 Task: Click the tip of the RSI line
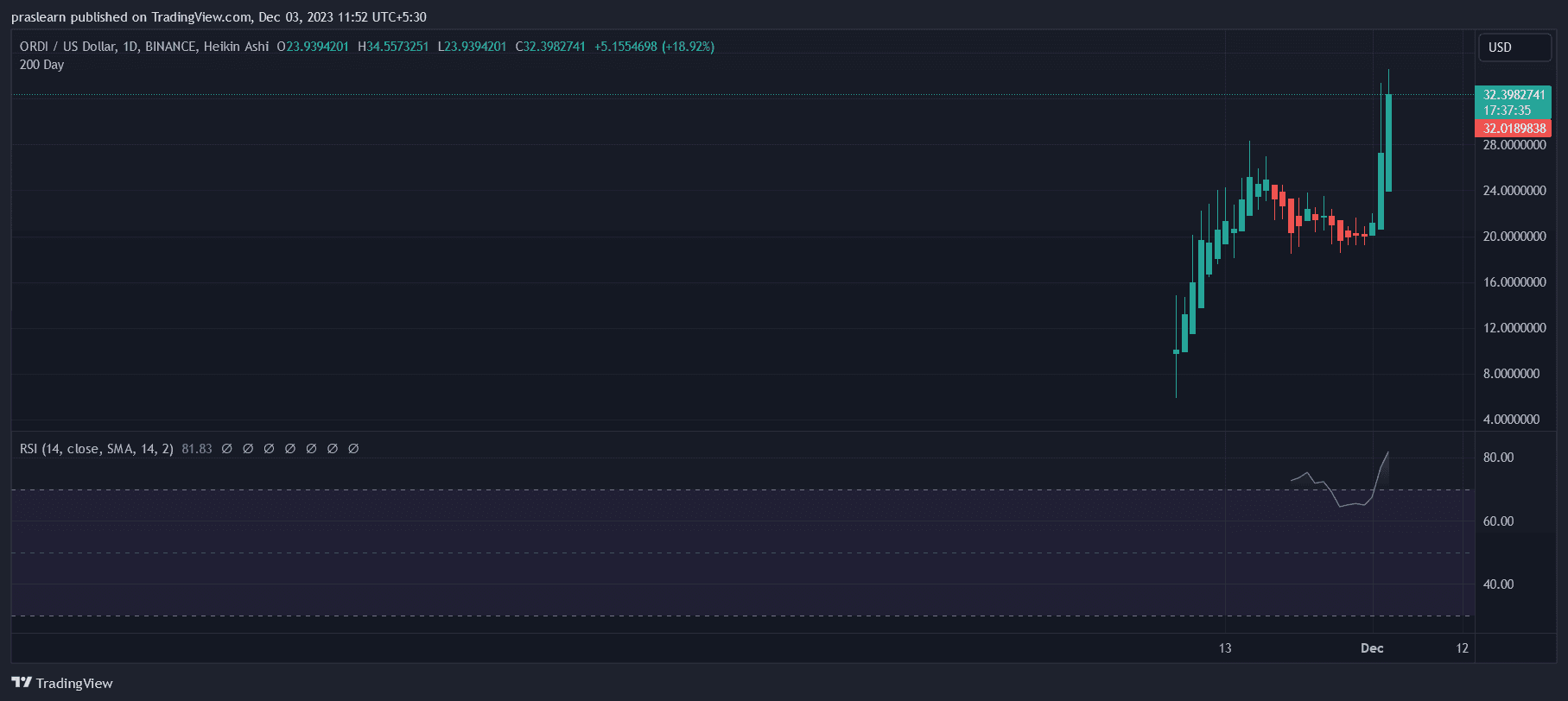pos(1388,452)
